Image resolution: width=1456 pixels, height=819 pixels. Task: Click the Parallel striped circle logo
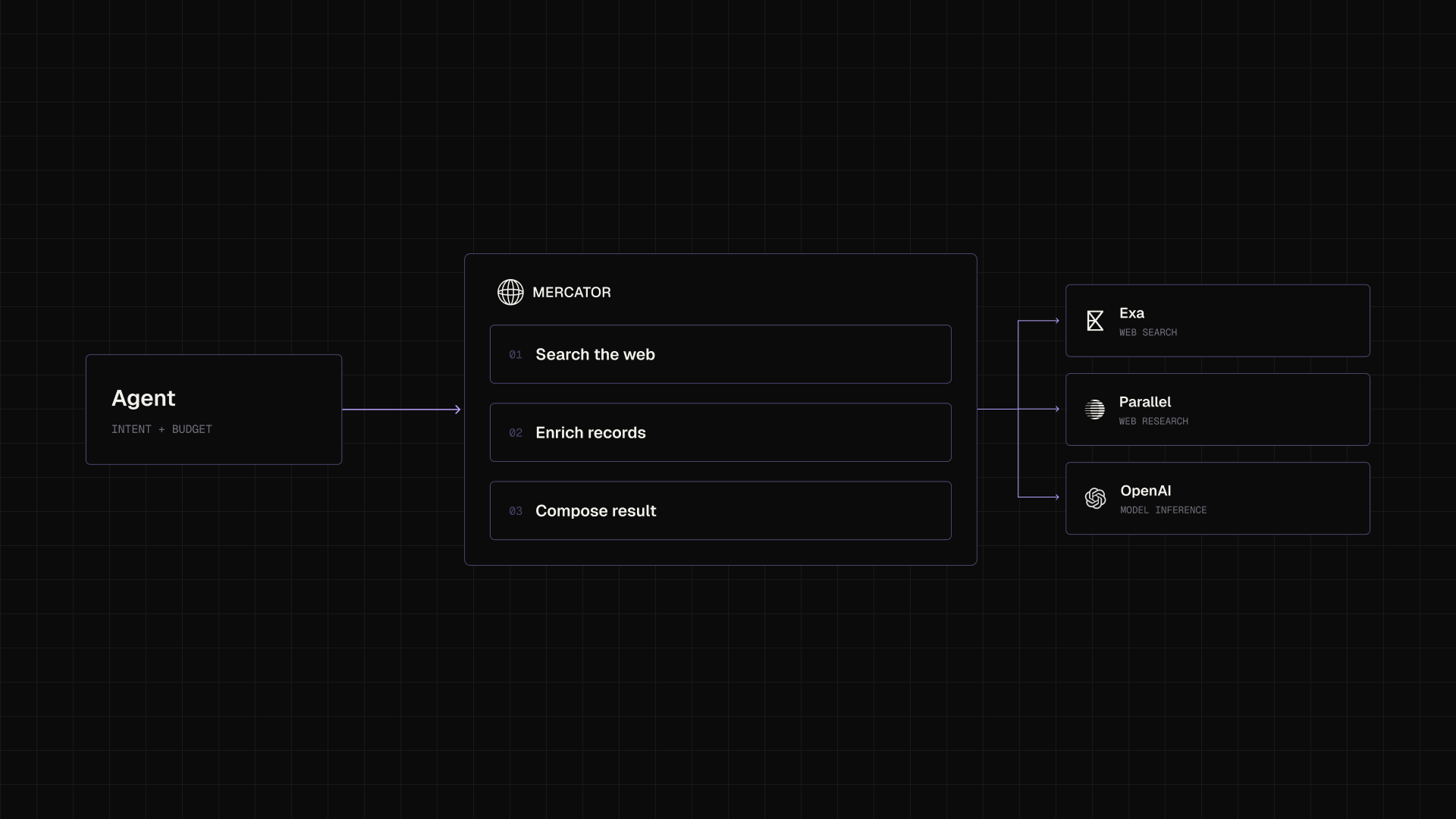click(1095, 409)
